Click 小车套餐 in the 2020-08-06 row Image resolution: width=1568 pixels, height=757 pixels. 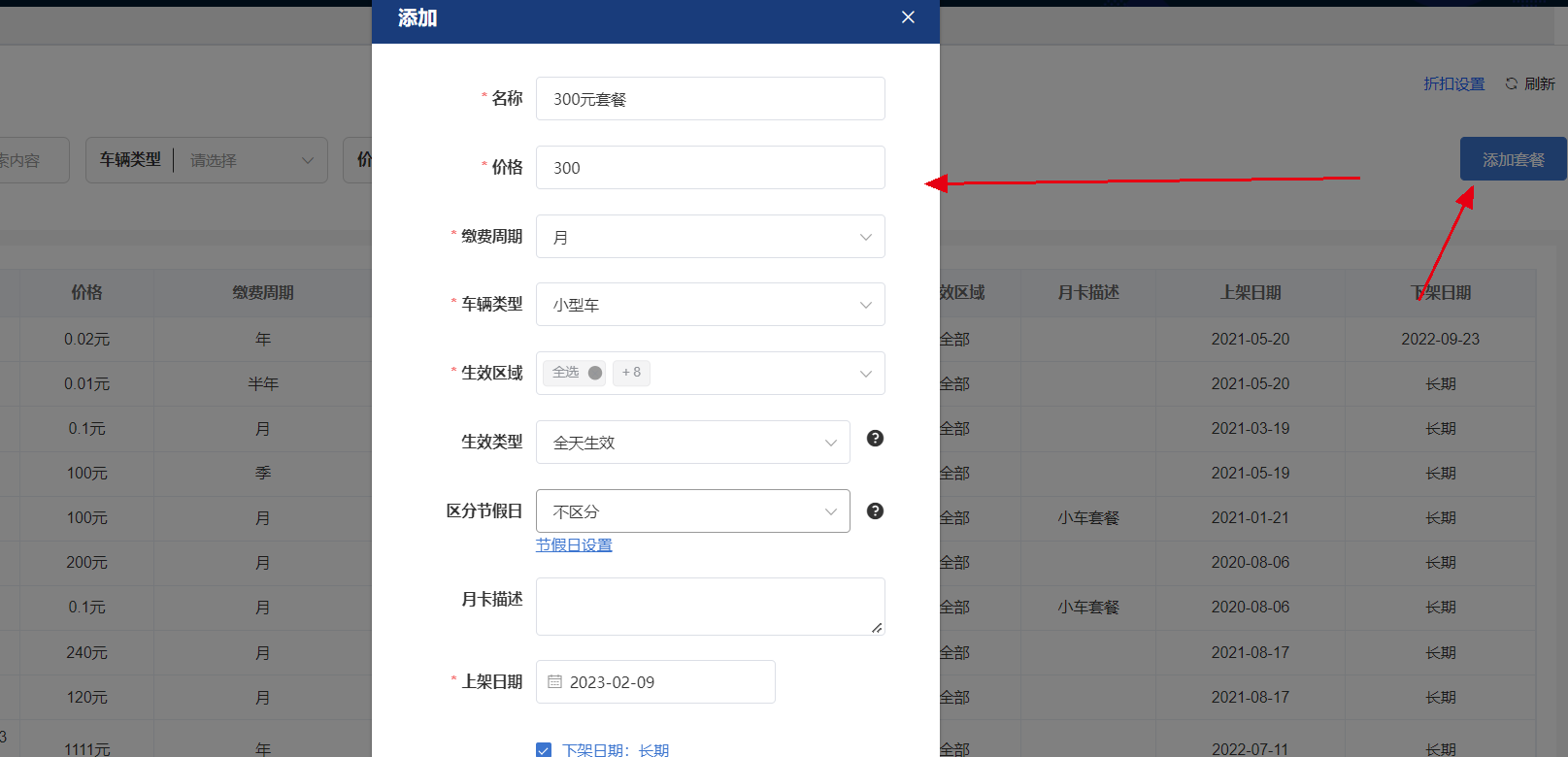coord(1088,607)
